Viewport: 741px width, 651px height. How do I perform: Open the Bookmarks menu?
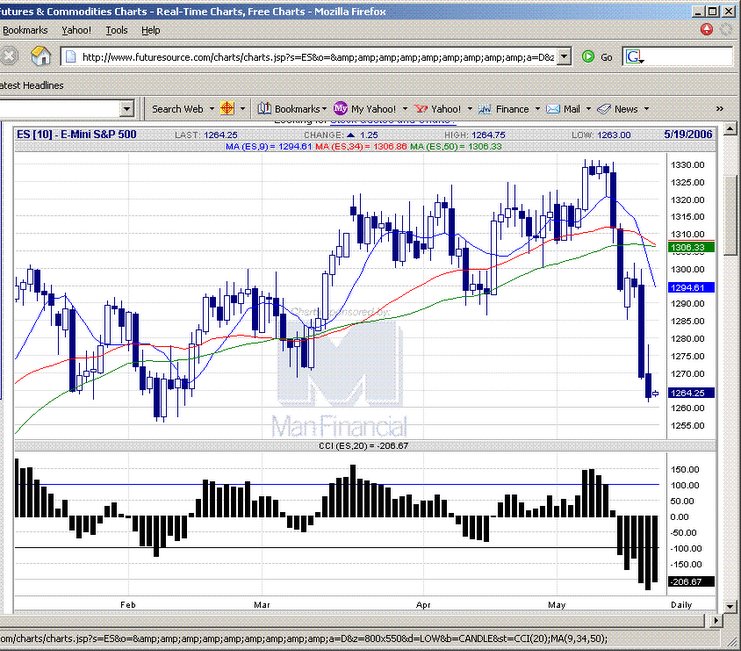(x=25, y=30)
